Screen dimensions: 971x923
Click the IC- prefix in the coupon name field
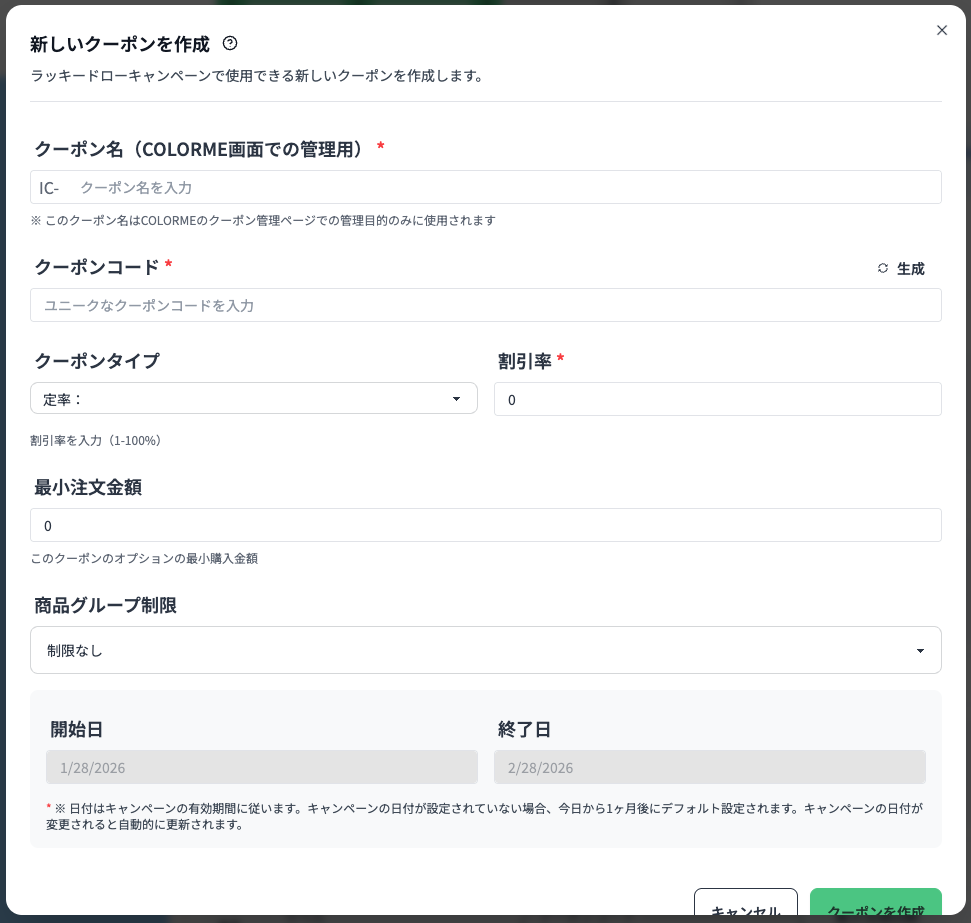(x=49, y=187)
